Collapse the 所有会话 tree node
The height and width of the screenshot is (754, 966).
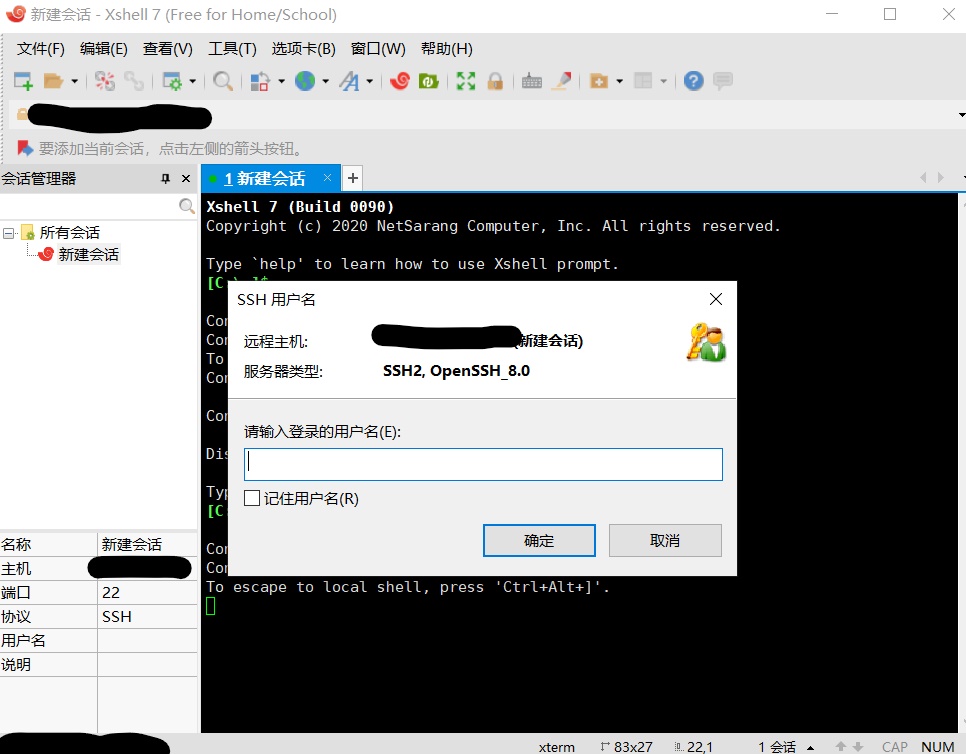[9, 233]
